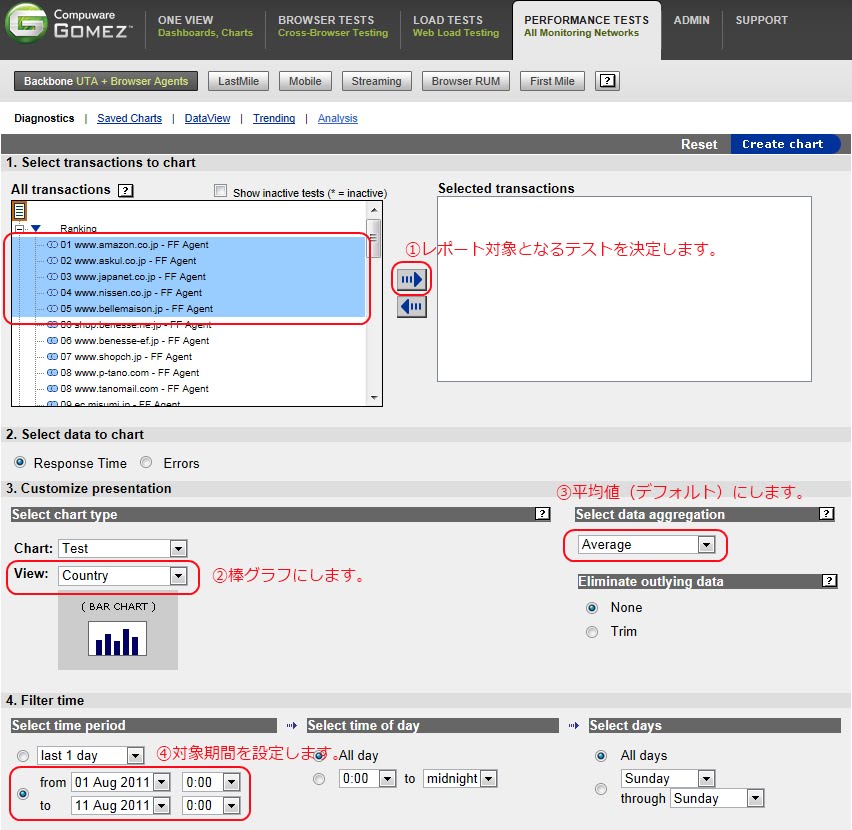The image size is (852, 830).
Task: Collapse the Ranking tree node
Action: coord(20,229)
